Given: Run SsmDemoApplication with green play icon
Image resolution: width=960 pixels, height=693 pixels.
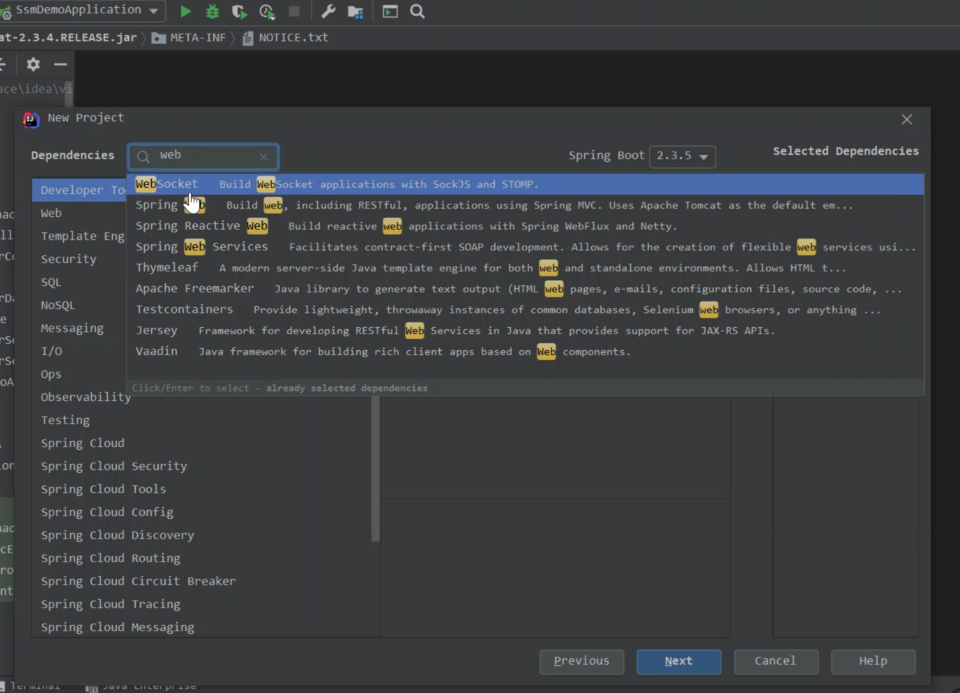Looking at the screenshot, I should [x=186, y=11].
